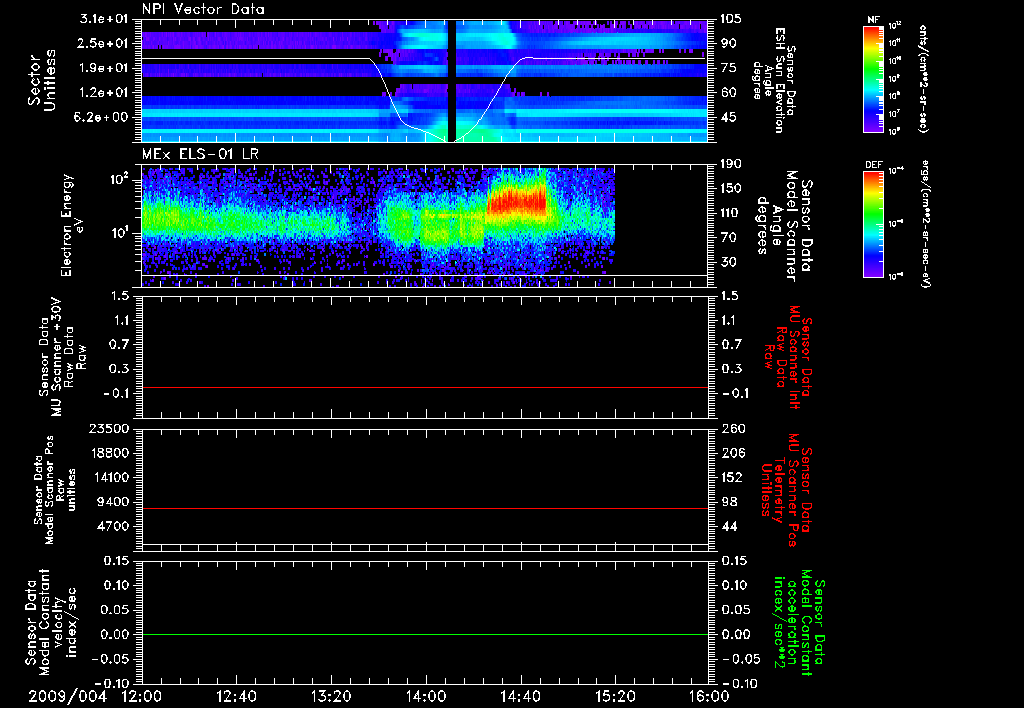This screenshot has width=1024, height=708.
Task: Click the 'NF' label above the color bar
Action: tap(873, 20)
